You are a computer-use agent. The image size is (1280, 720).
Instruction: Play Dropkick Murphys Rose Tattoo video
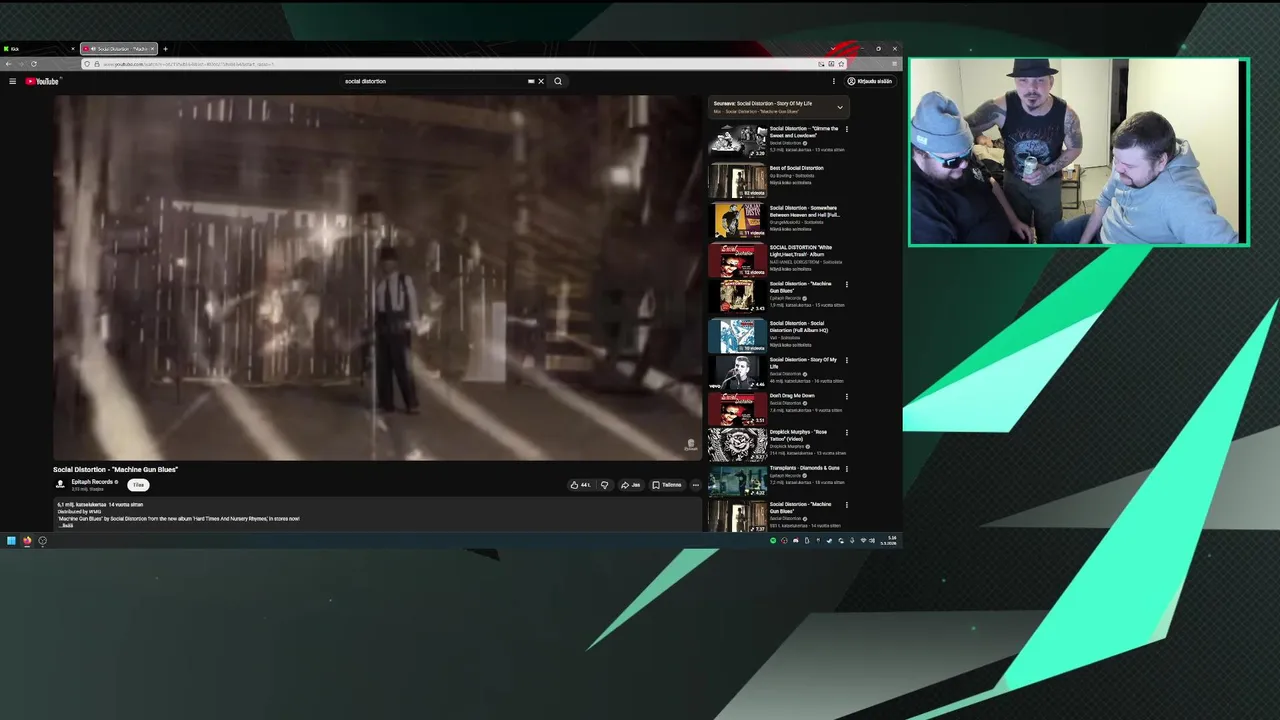click(x=737, y=444)
